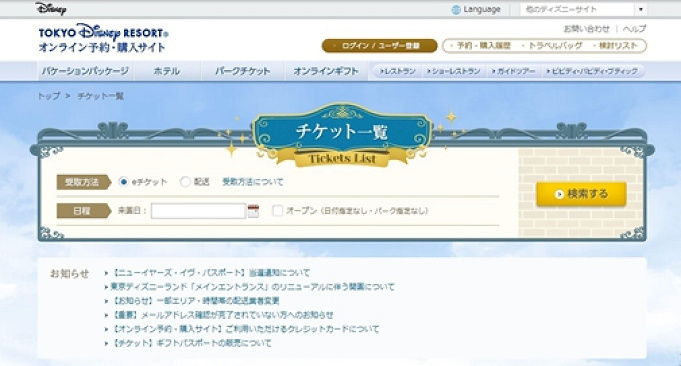The width and height of the screenshot is (681, 366).
Task: Go to ショーレストラン in the sub-navigation
Action: click(x=454, y=71)
